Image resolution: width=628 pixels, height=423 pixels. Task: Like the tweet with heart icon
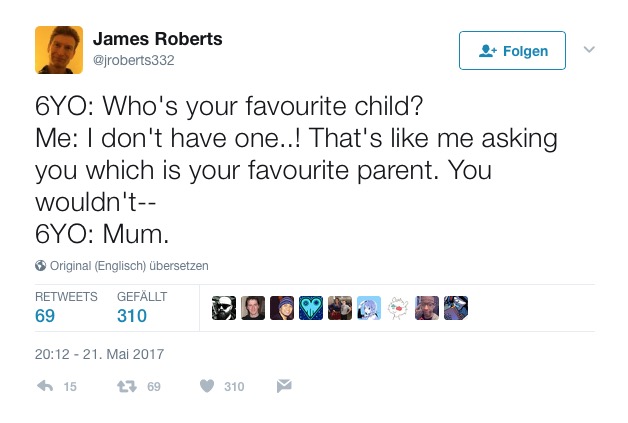point(207,386)
